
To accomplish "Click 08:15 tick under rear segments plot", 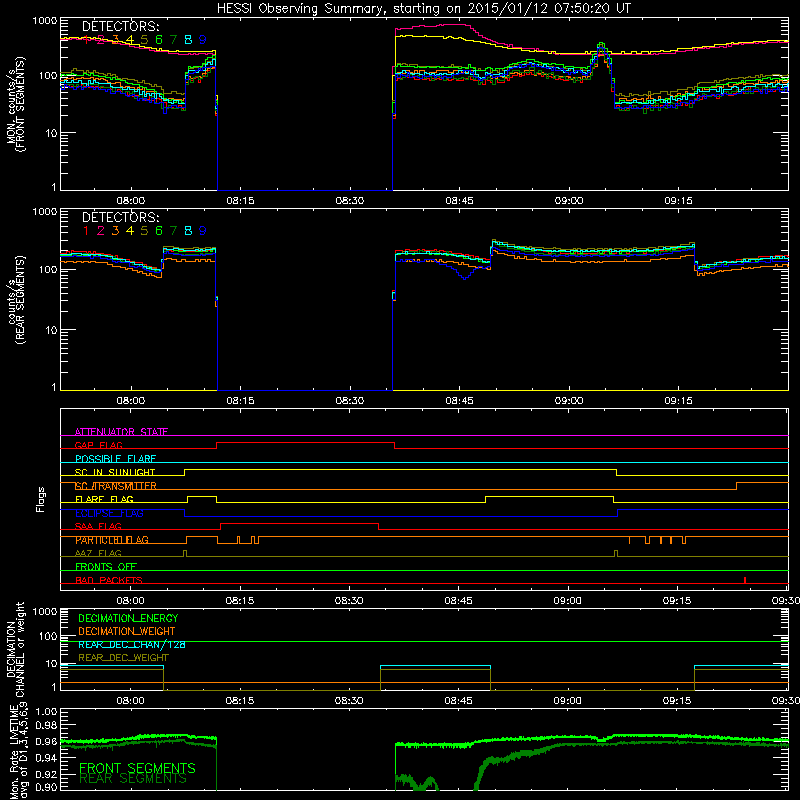I will coord(240,401).
